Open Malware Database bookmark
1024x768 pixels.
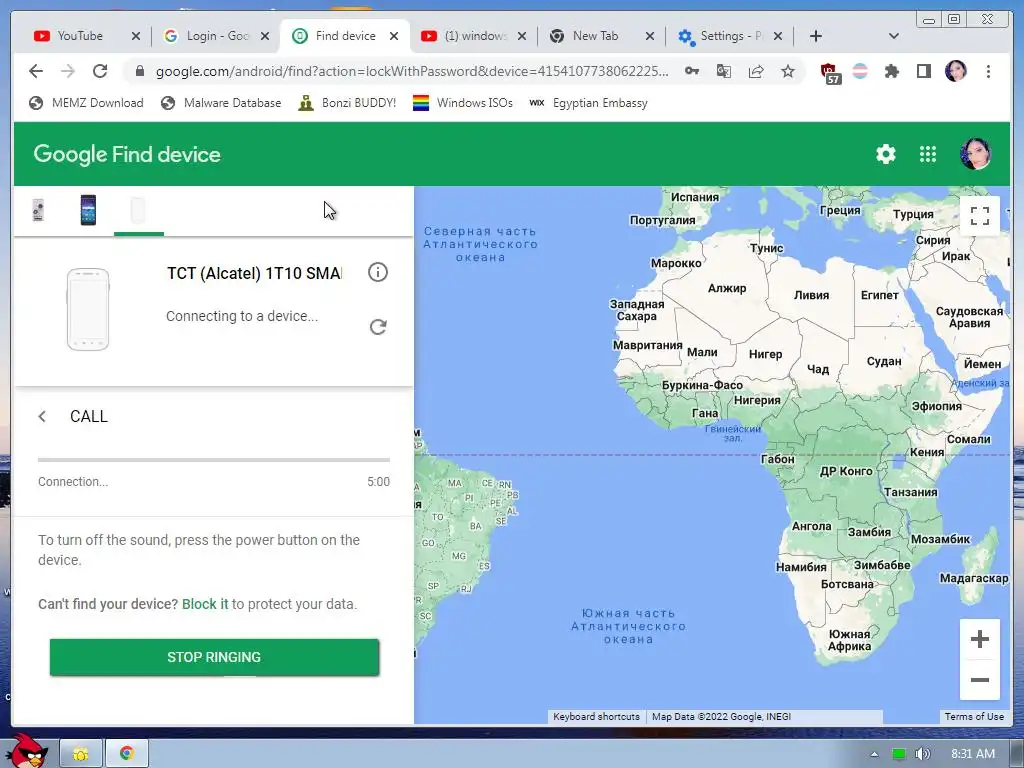pyautogui.click(x=221, y=103)
